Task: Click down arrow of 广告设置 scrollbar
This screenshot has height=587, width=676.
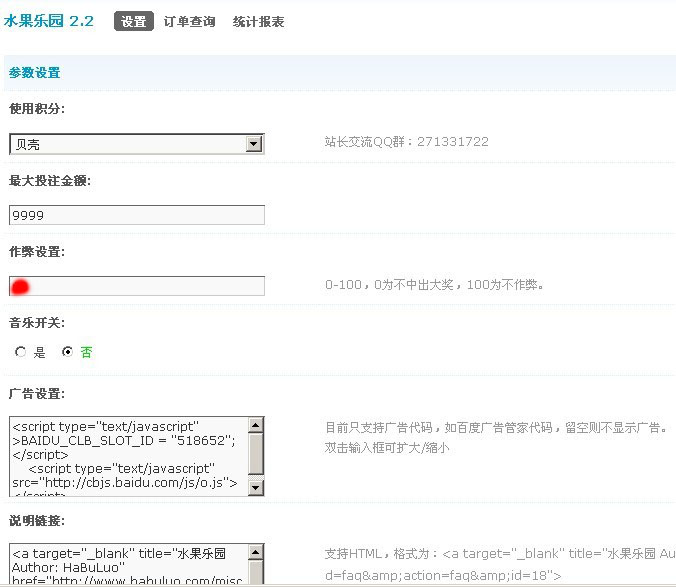Action: [256, 487]
